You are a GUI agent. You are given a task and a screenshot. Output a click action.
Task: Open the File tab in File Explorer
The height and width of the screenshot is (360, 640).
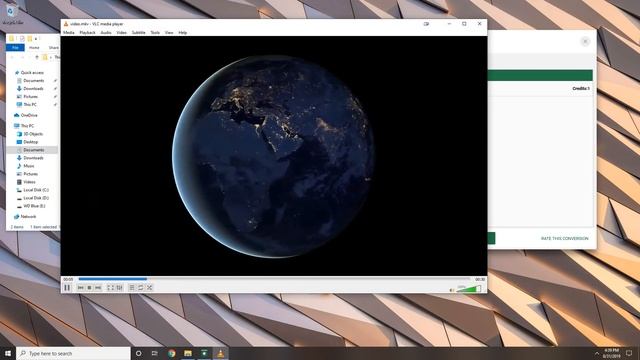point(15,48)
